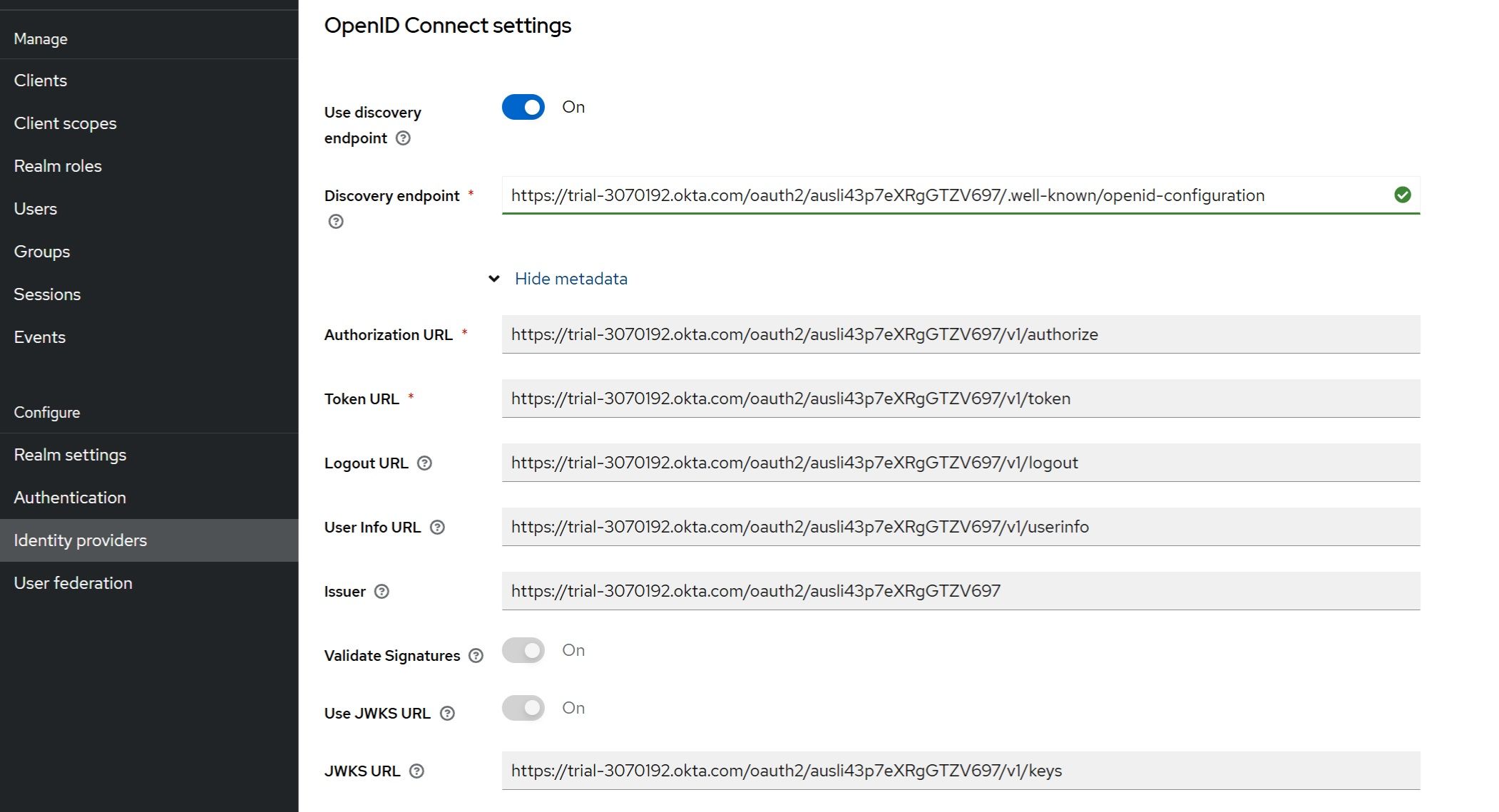The image size is (1499, 812).
Task: Select Identity providers in the sidebar
Action: (81, 540)
